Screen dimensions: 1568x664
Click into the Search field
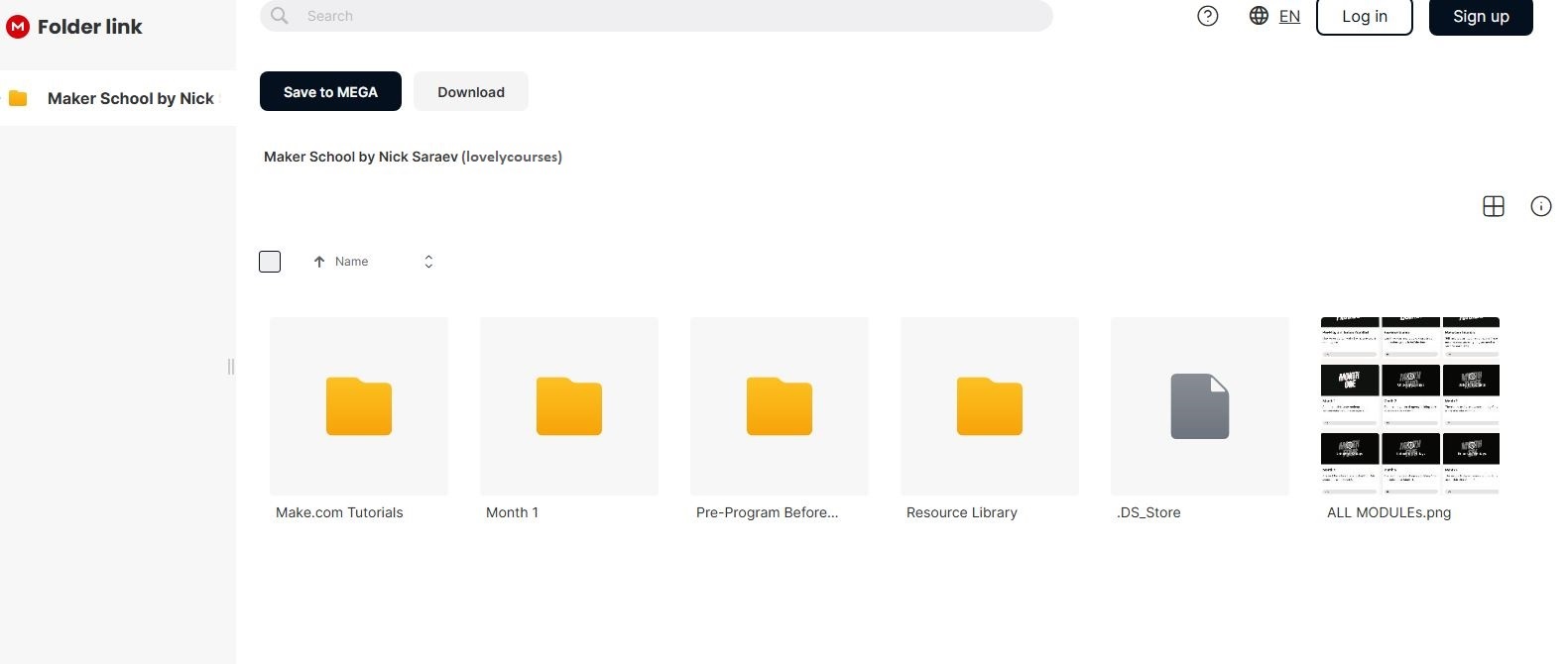(655, 16)
